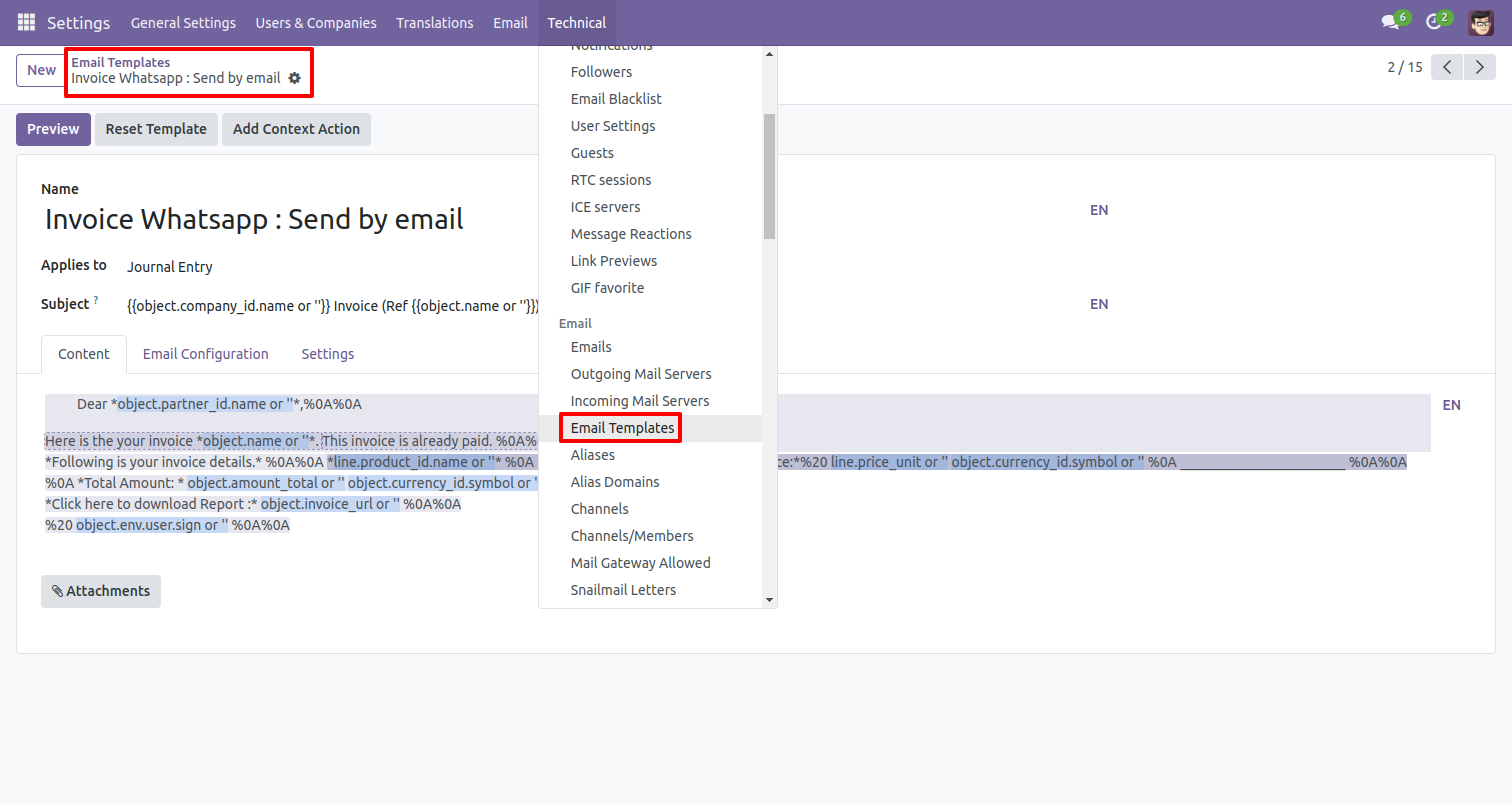Click the EN translate button beside Subject
The width and height of the screenshot is (1512, 804).
(x=1099, y=304)
